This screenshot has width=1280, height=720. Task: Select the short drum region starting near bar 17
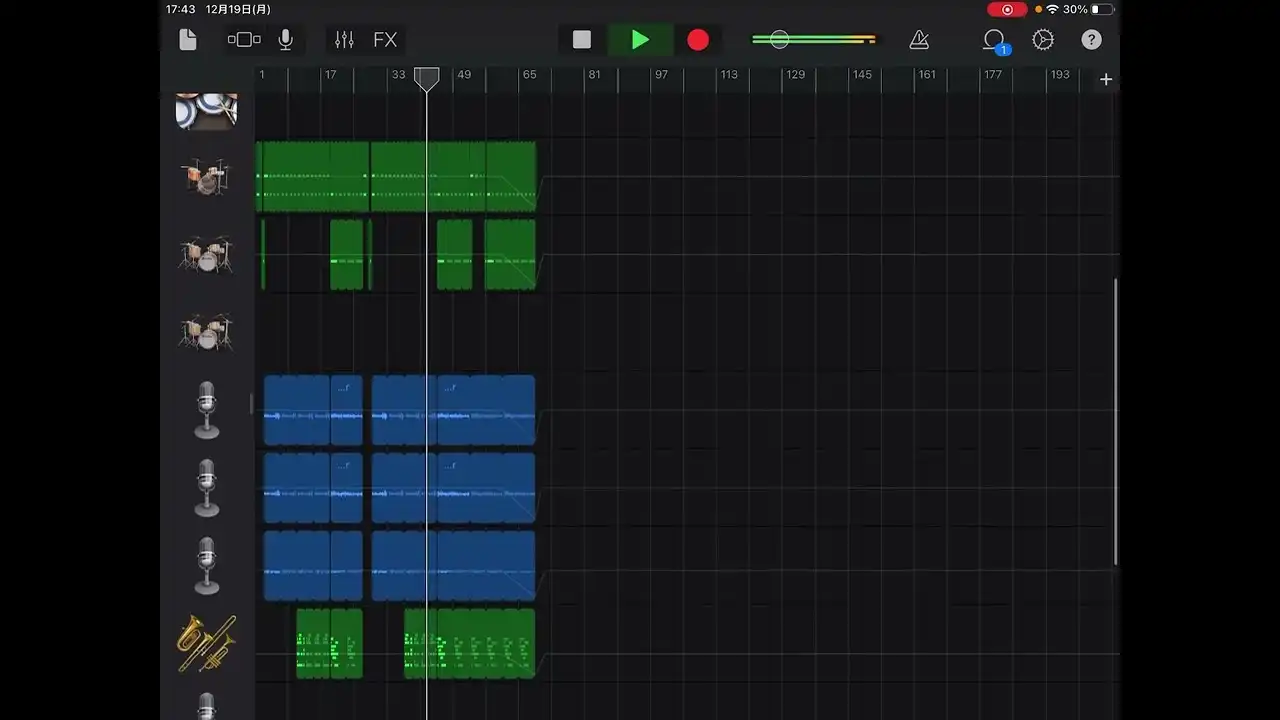[x=347, y=255]
